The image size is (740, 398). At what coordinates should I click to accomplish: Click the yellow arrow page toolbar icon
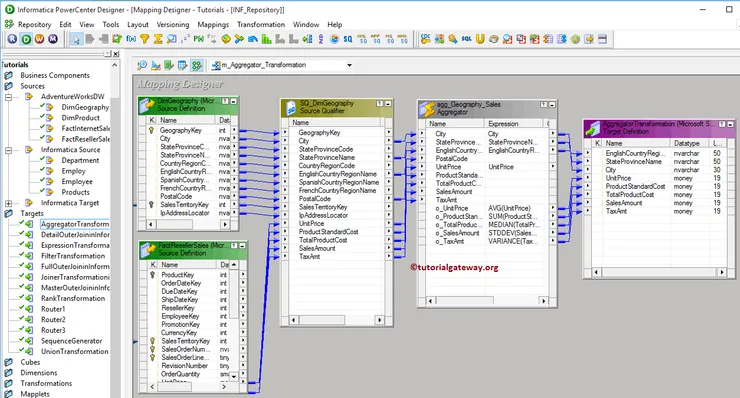pos(589,39)
